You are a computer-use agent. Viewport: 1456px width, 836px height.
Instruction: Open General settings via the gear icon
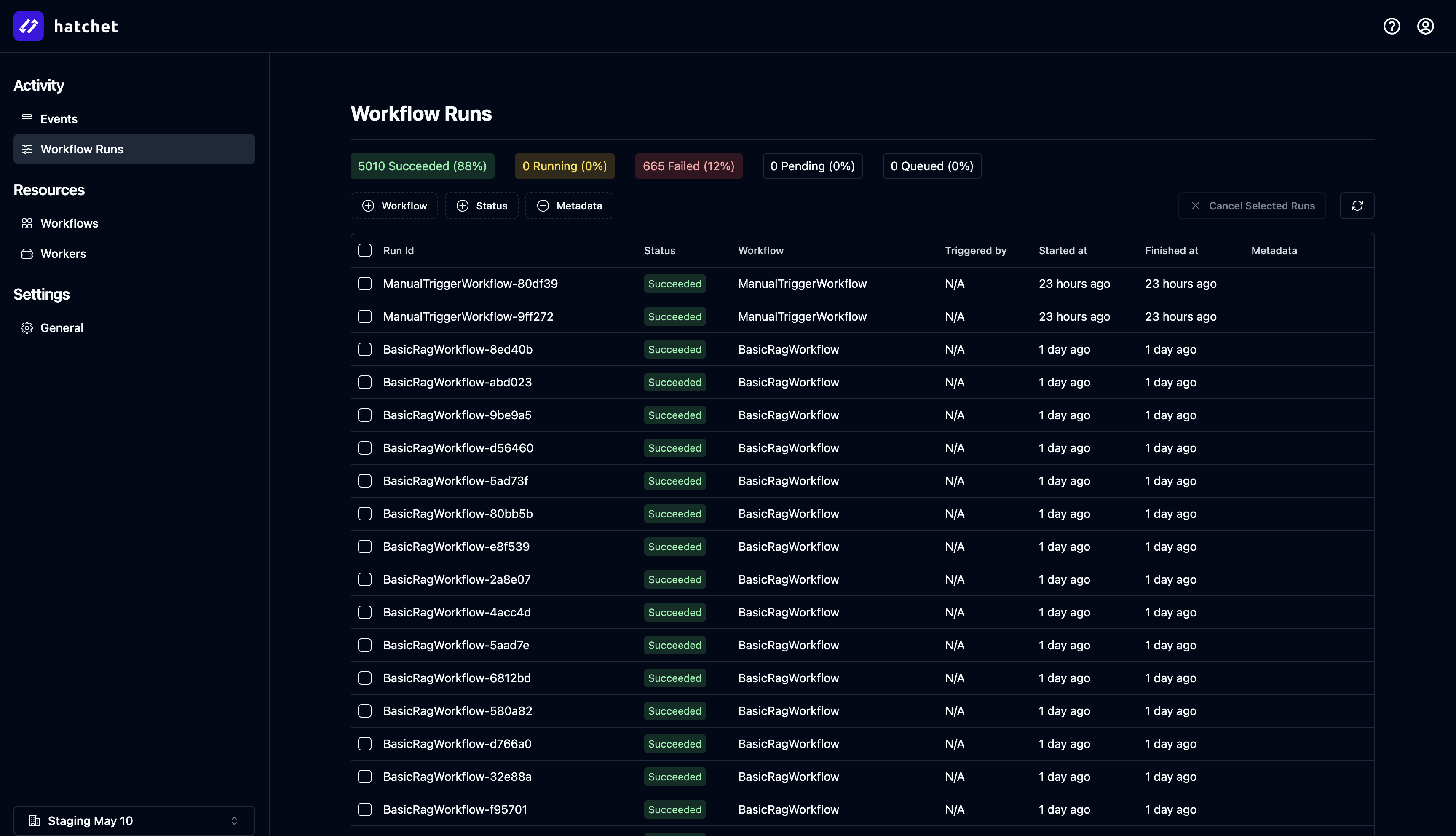coord(27,327)
